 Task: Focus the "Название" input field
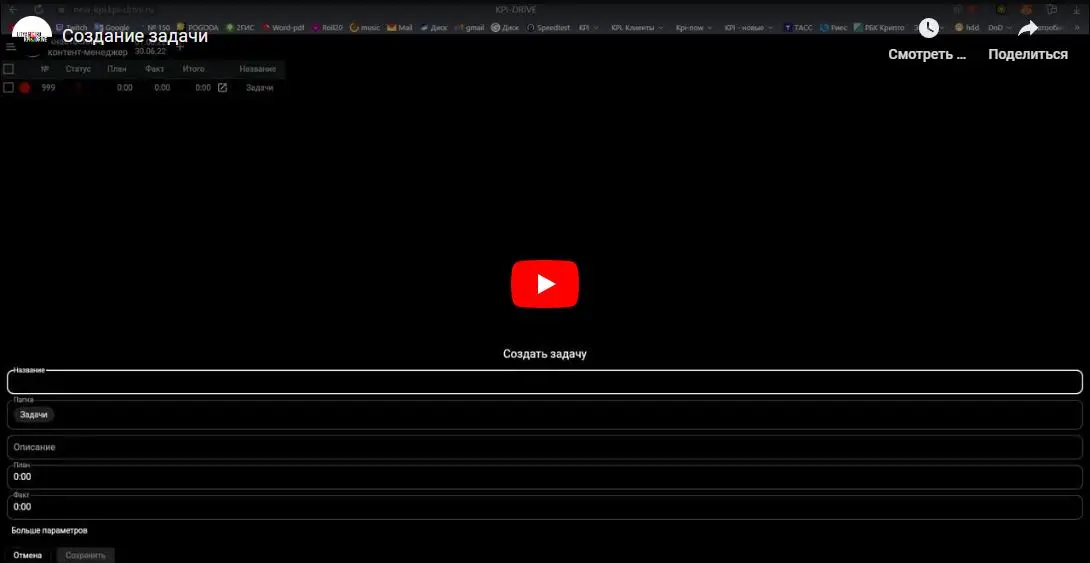[x=544, y=382]
